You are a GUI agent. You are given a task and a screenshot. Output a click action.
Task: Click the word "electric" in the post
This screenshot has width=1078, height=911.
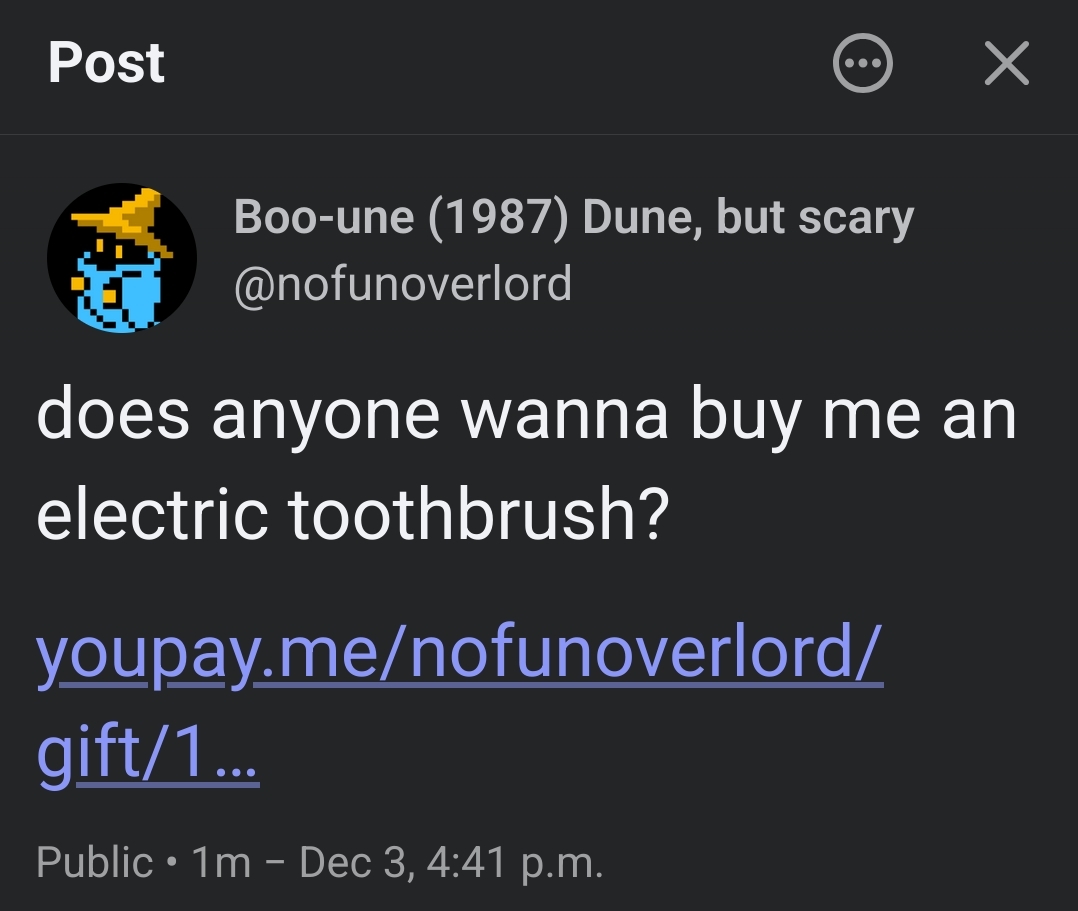pyautogui.click(x=152, y=515)
